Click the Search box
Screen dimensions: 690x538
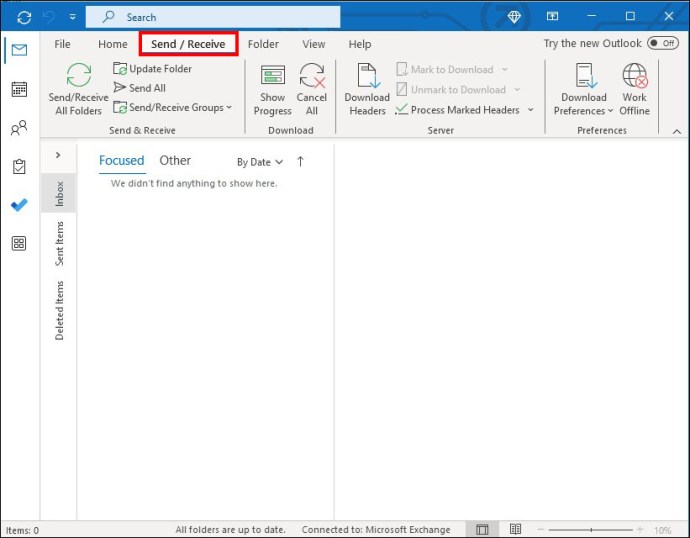point(213,17)
